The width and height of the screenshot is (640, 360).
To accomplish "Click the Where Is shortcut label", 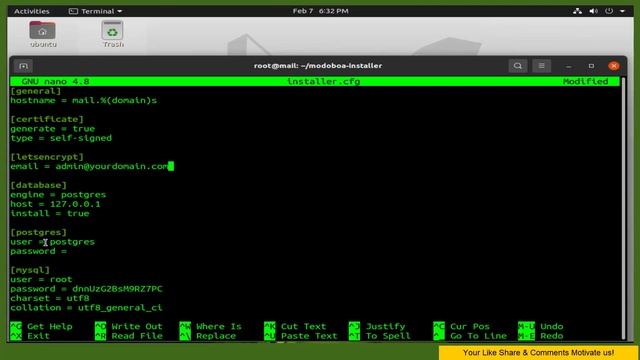I will [219, 327].
